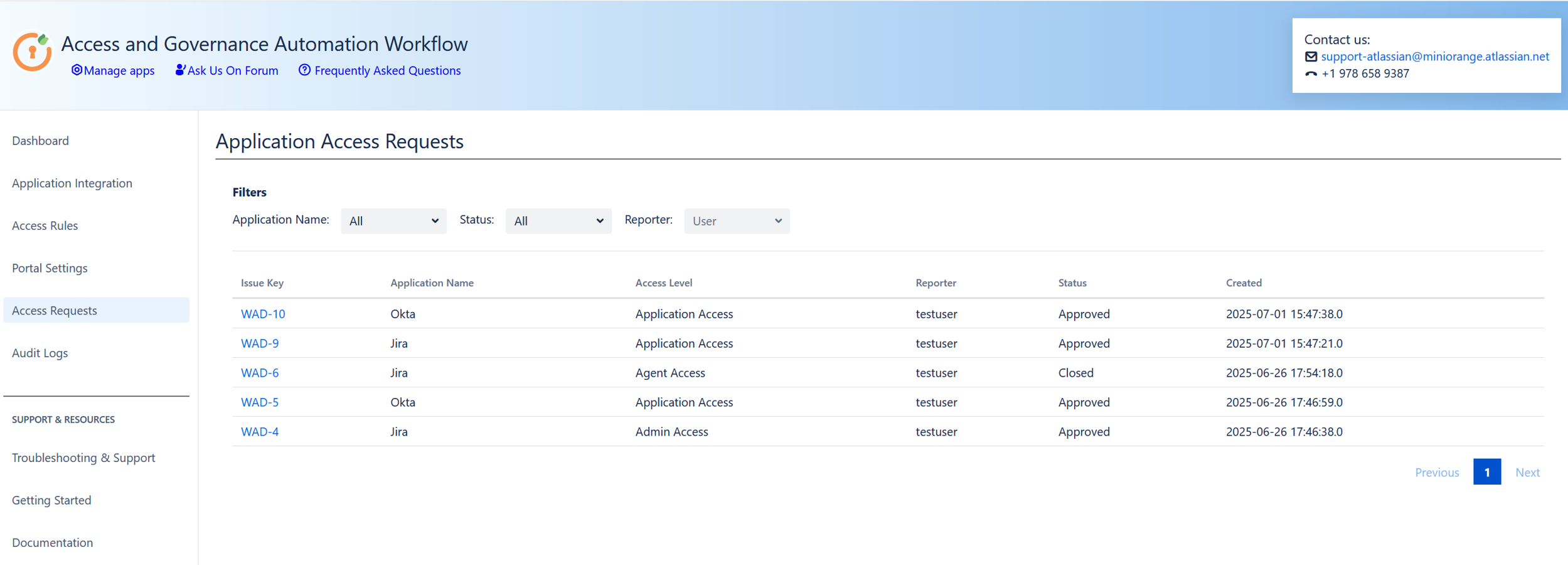Open Portal Settings section

(x=50, y=268)
